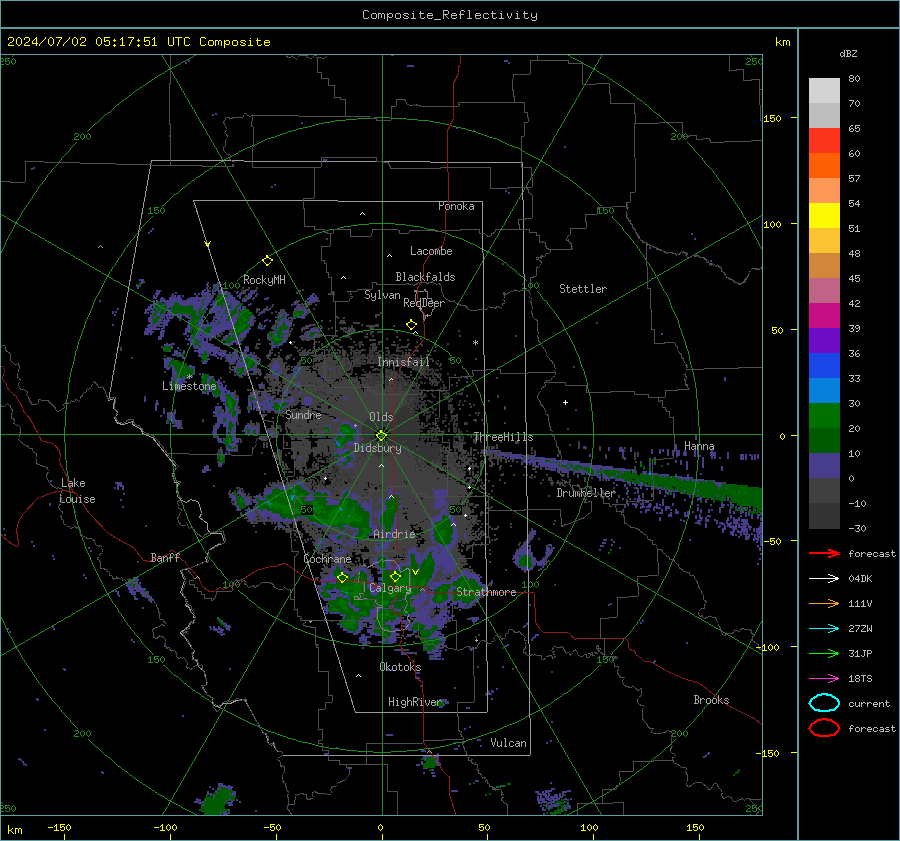The height and width of the screenshot is (841, 900).
Task: Select the light blue 30–33 dBZ swatch
Action: coord(824,390)
